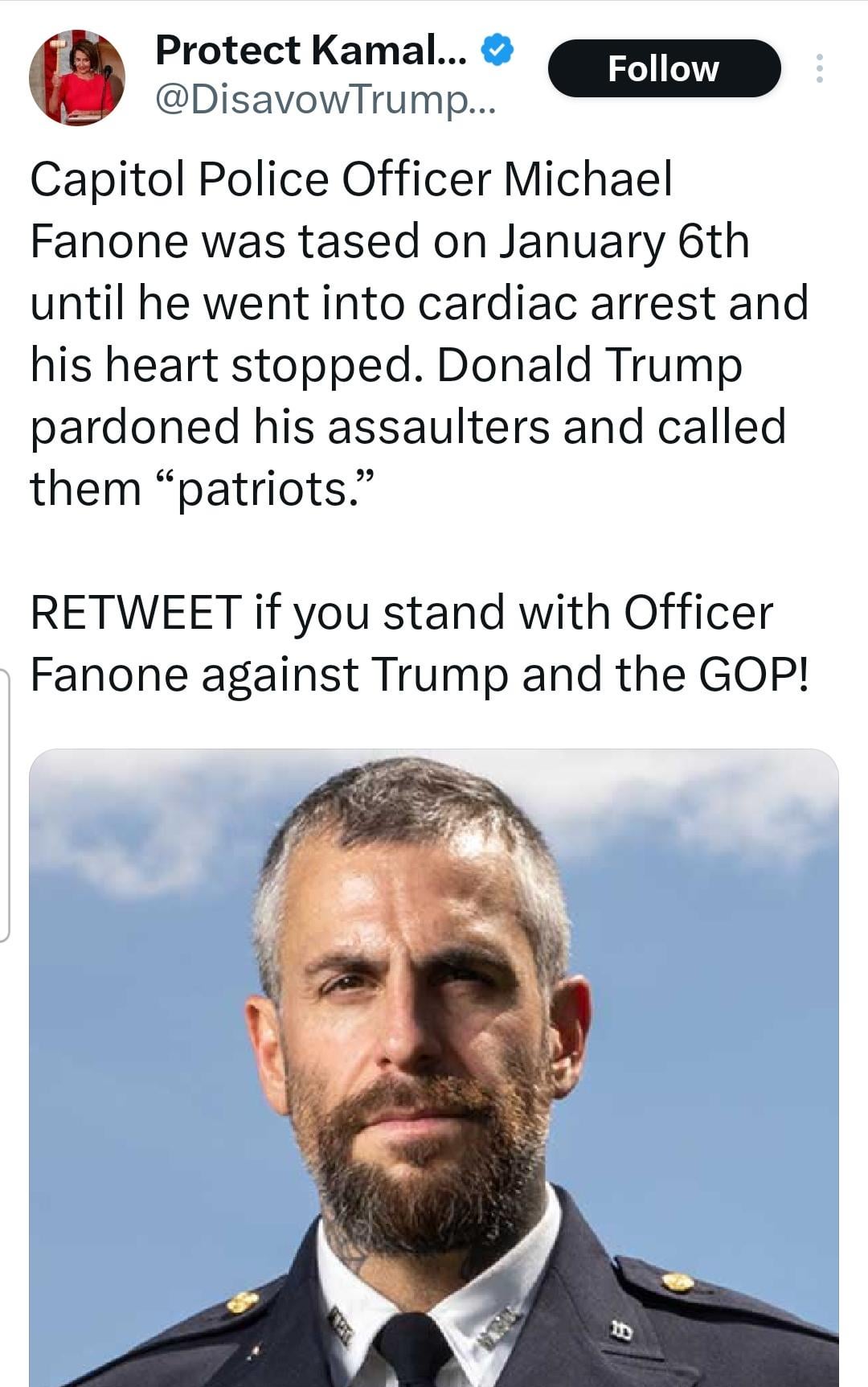The image size is (868, 1387).
Task: Click the side panel handle on left edge
Action: click(5, 804)
